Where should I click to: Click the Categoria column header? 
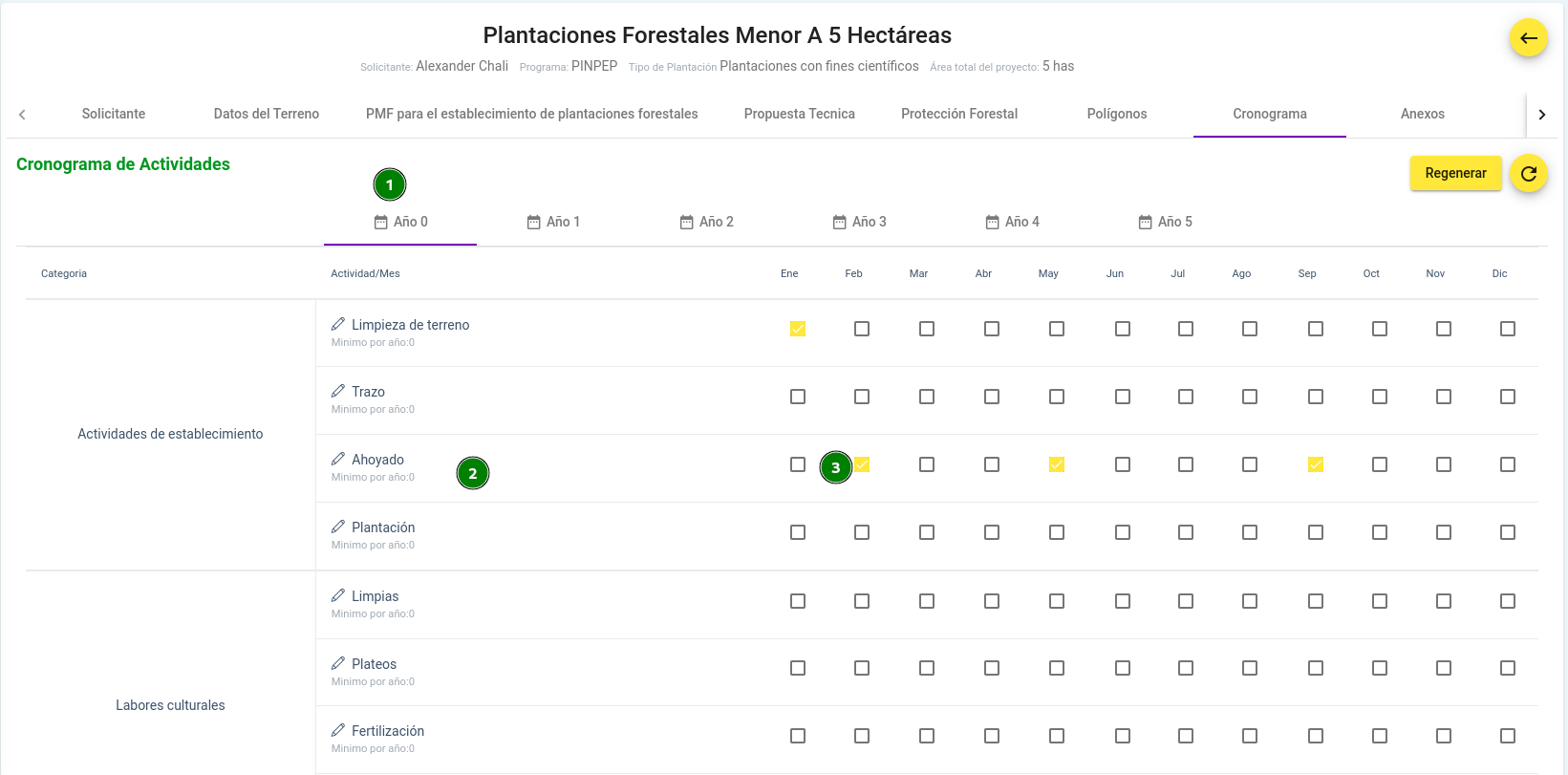(x=64, y=273)
